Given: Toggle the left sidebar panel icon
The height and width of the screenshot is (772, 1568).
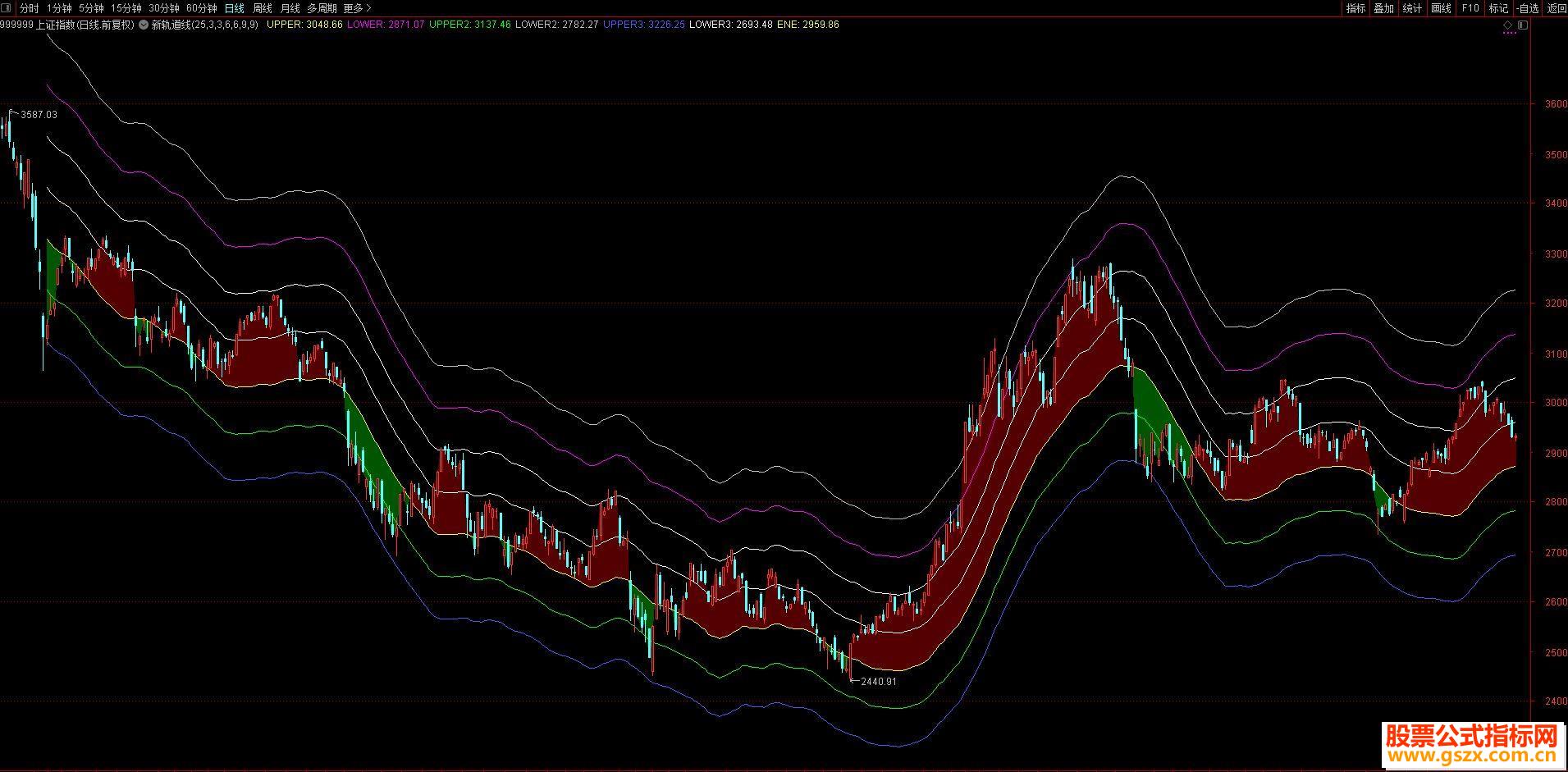Looking at the screenshot, I should pos(7,8).
